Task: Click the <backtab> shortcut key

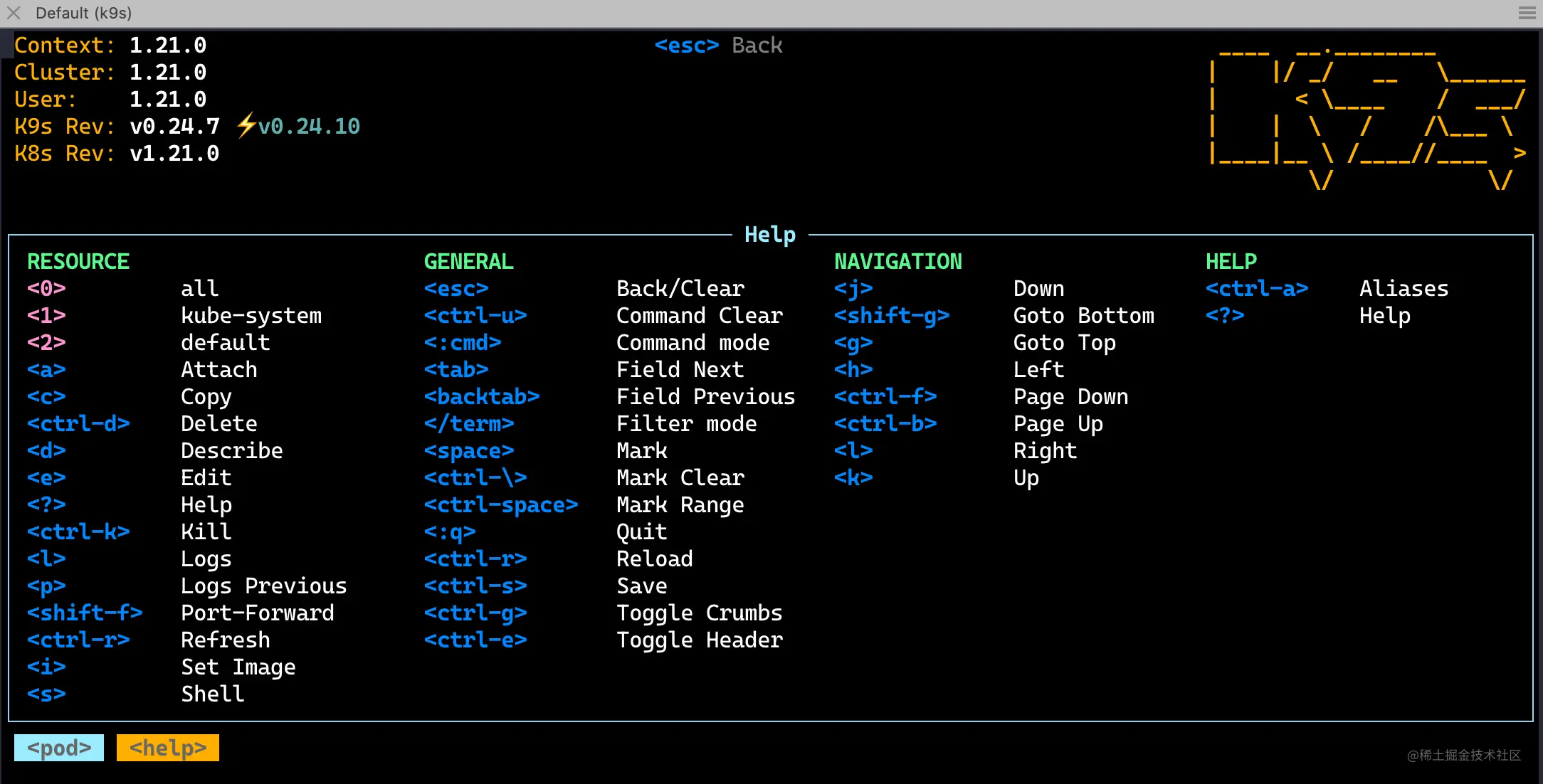Action: 482,397
